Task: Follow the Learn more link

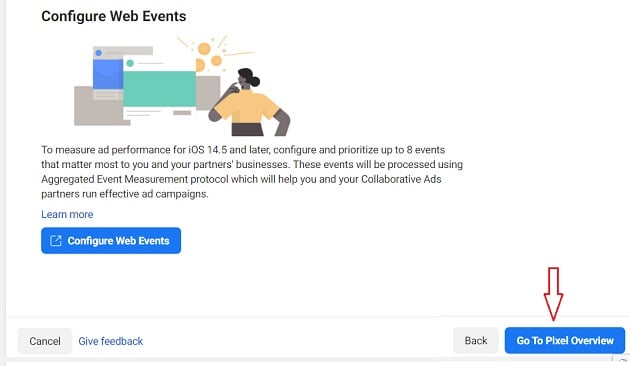Action: pyautogui.click(x=67, y=214)
